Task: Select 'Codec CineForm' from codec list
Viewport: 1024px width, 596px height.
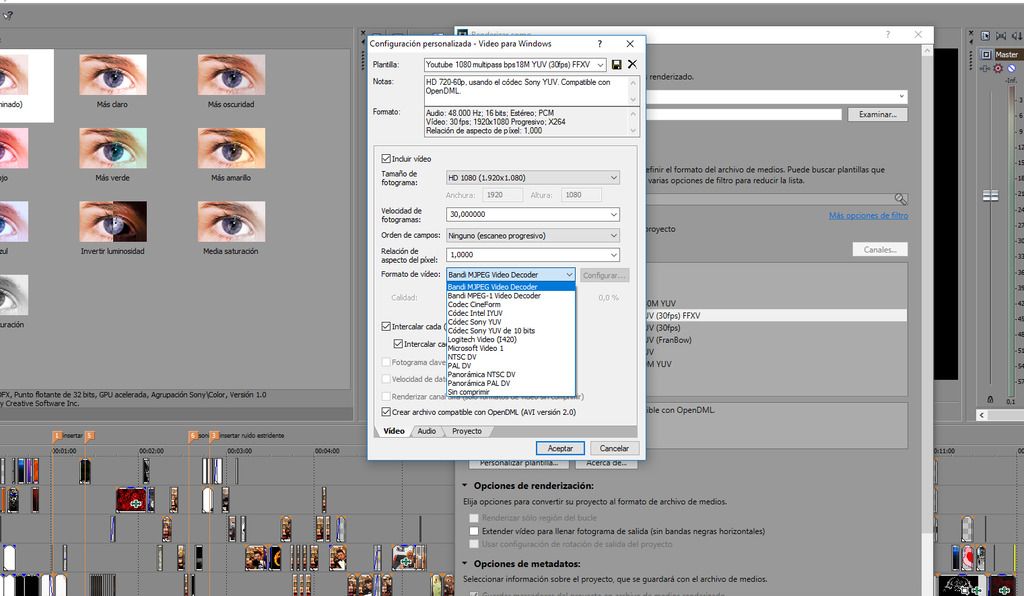Action: [x=511, y=304]
